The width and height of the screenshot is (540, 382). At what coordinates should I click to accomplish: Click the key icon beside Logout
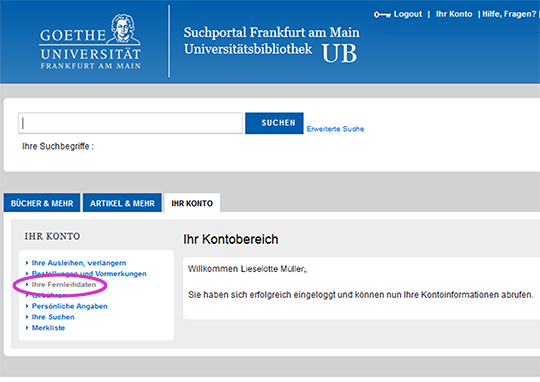coord(382,14)
